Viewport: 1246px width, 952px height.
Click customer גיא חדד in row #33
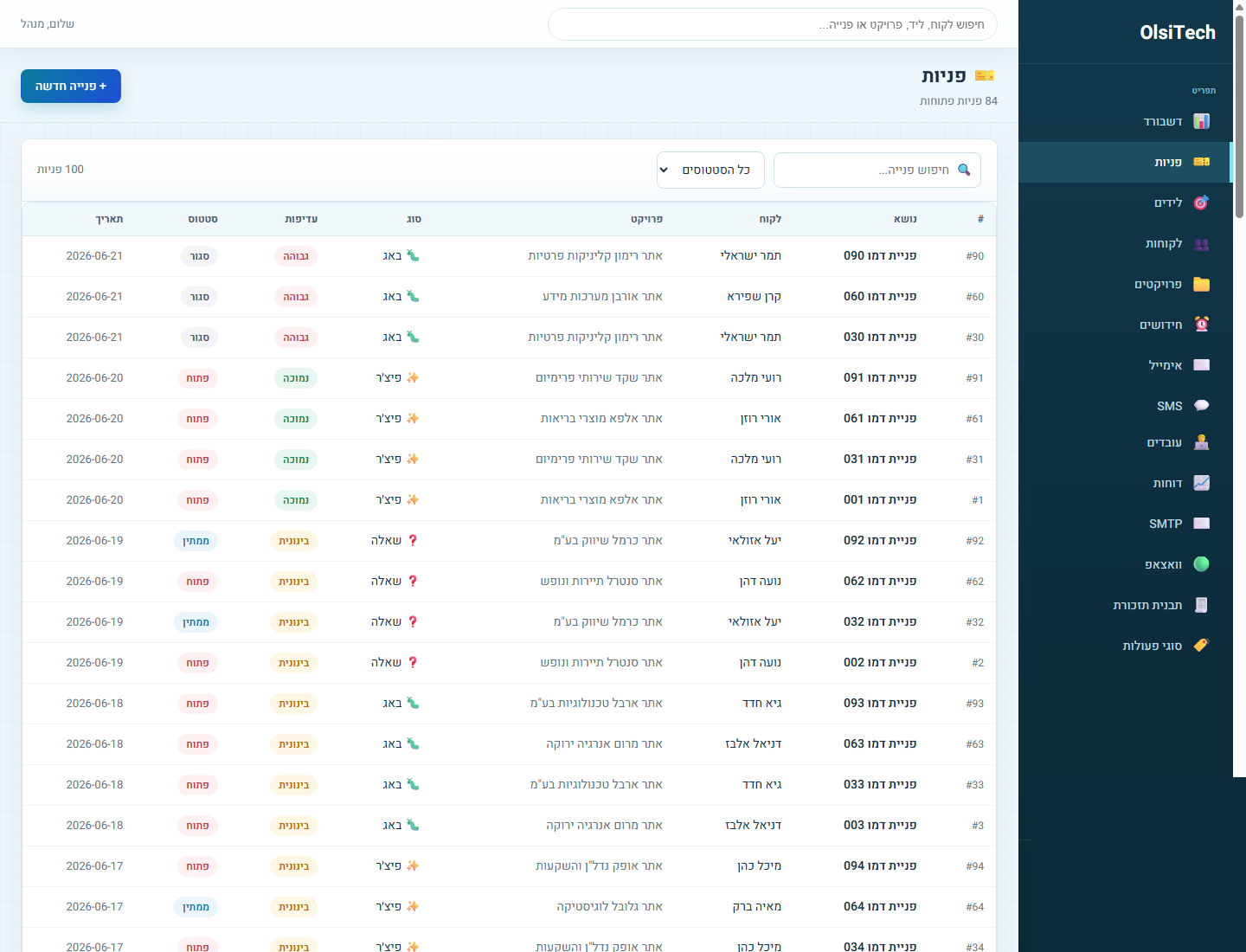click(x=761, y=784)
